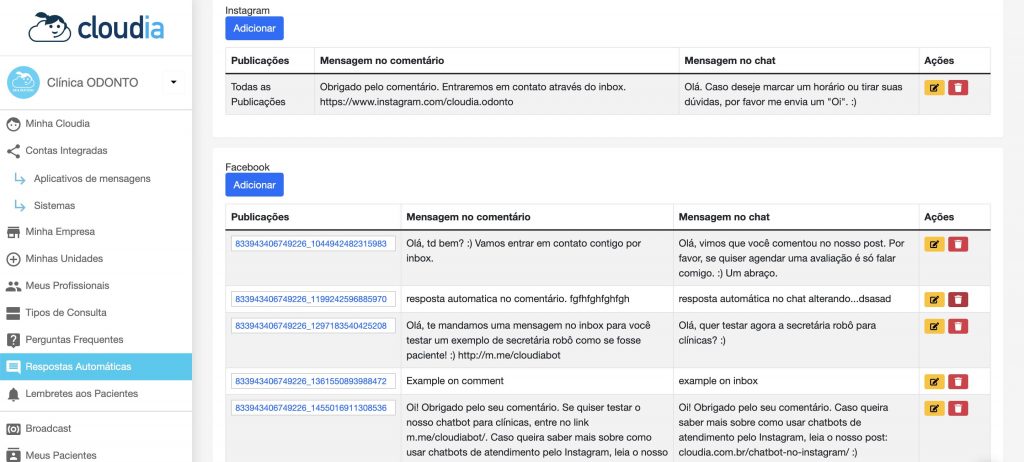Click the Instagram section label
This screenshot has width=1024, height=462.
click(x=247, y=10)
